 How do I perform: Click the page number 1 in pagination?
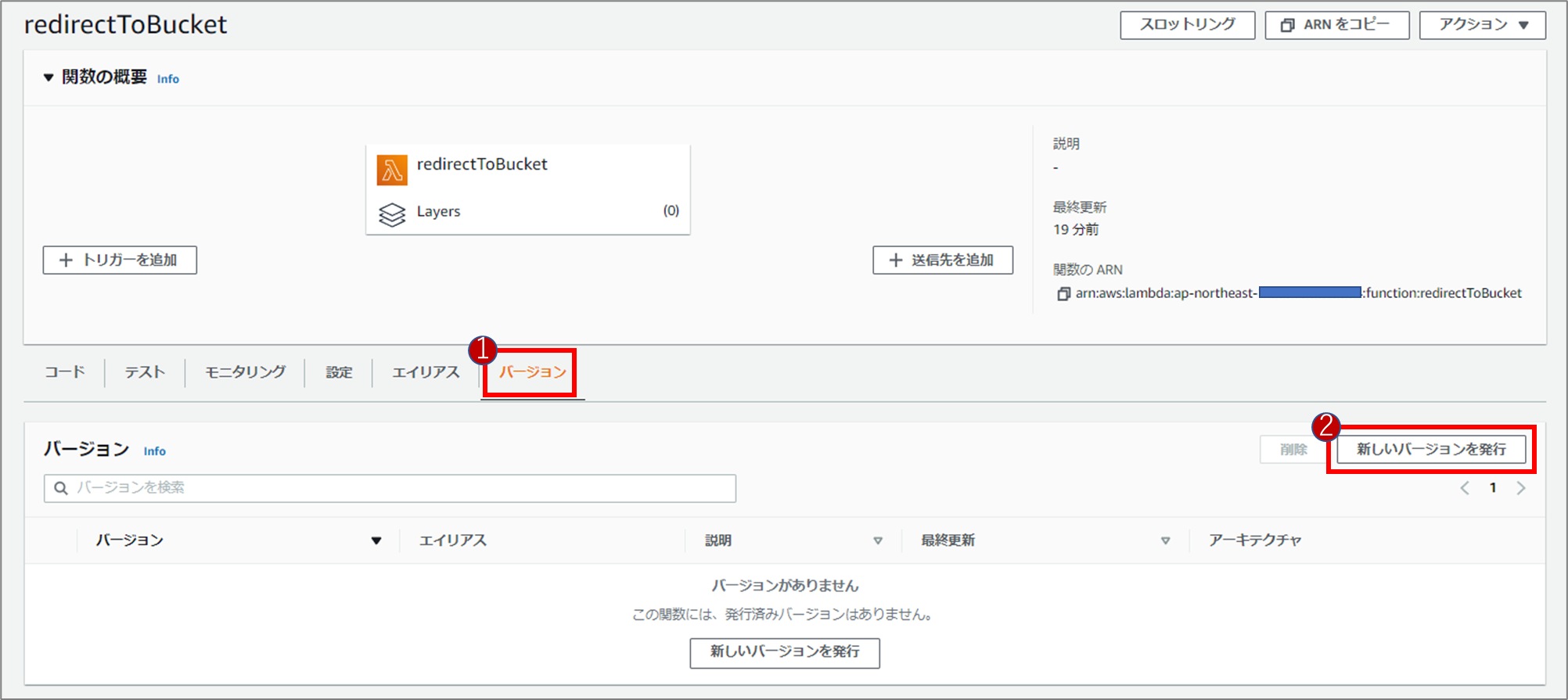tap(1493, 488)
